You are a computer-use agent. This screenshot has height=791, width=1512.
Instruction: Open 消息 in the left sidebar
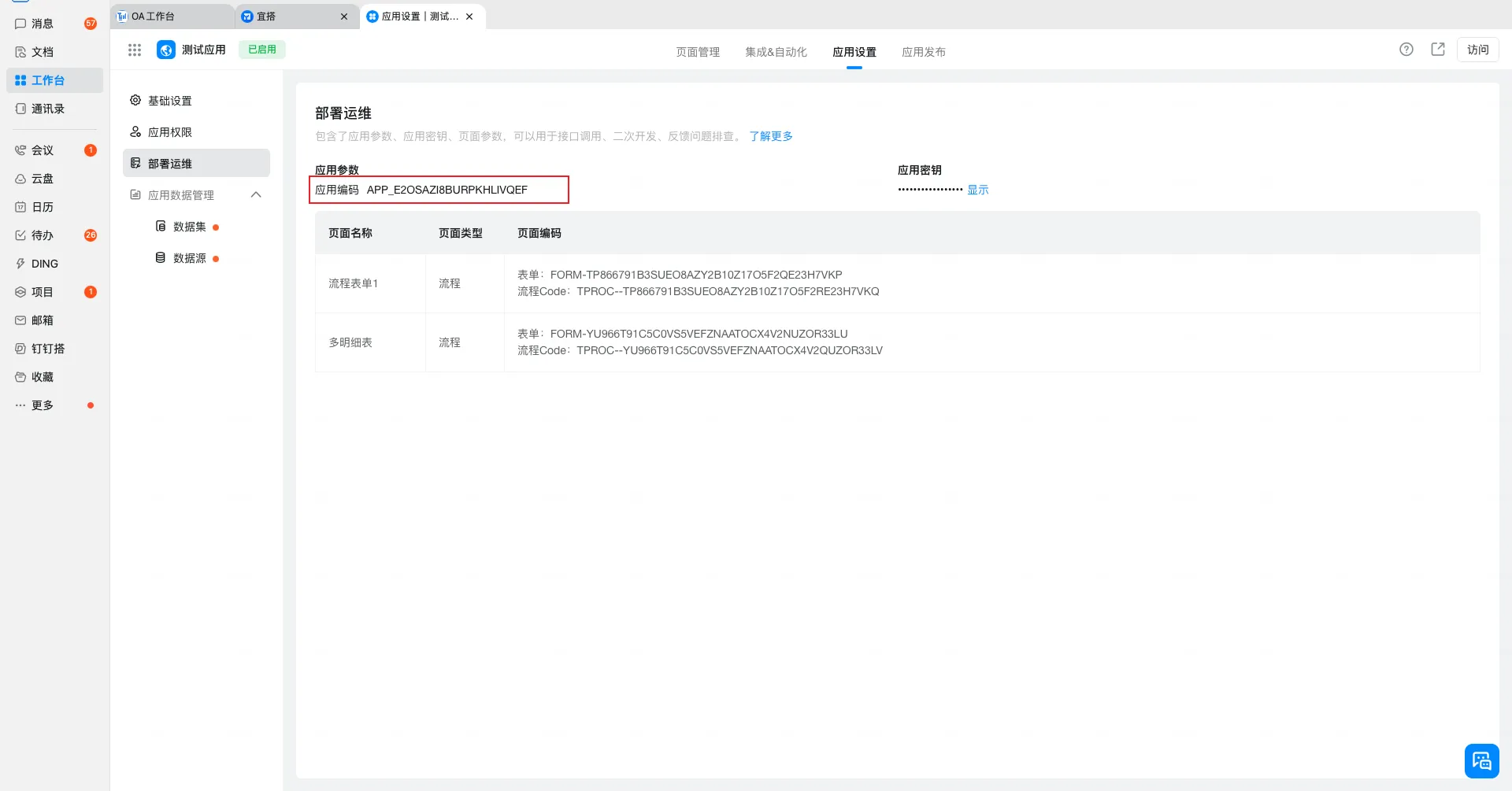(43, 24)
